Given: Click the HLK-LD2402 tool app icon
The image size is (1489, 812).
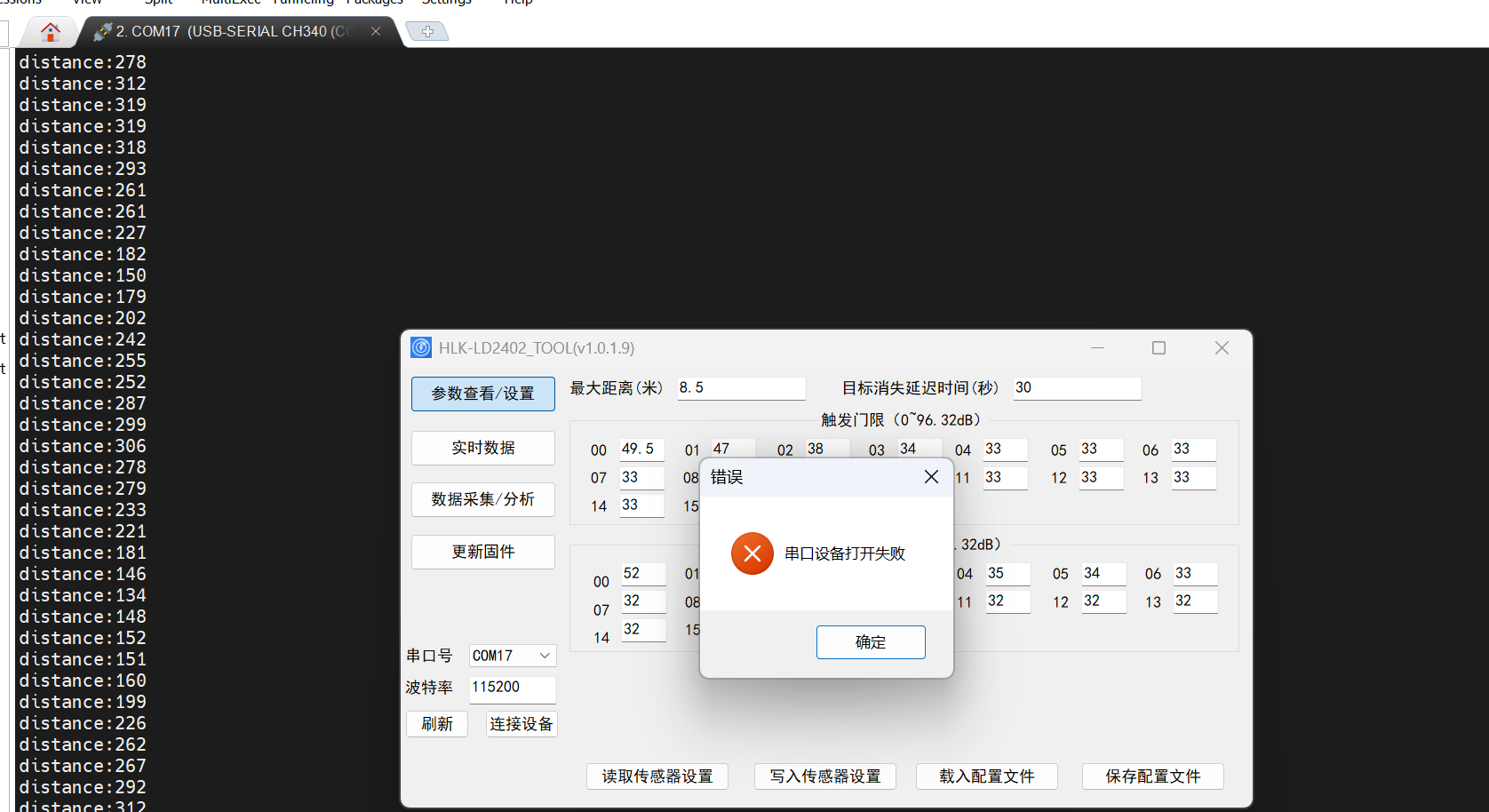Looking at the screenshot, I should click(x=421, y=347).
